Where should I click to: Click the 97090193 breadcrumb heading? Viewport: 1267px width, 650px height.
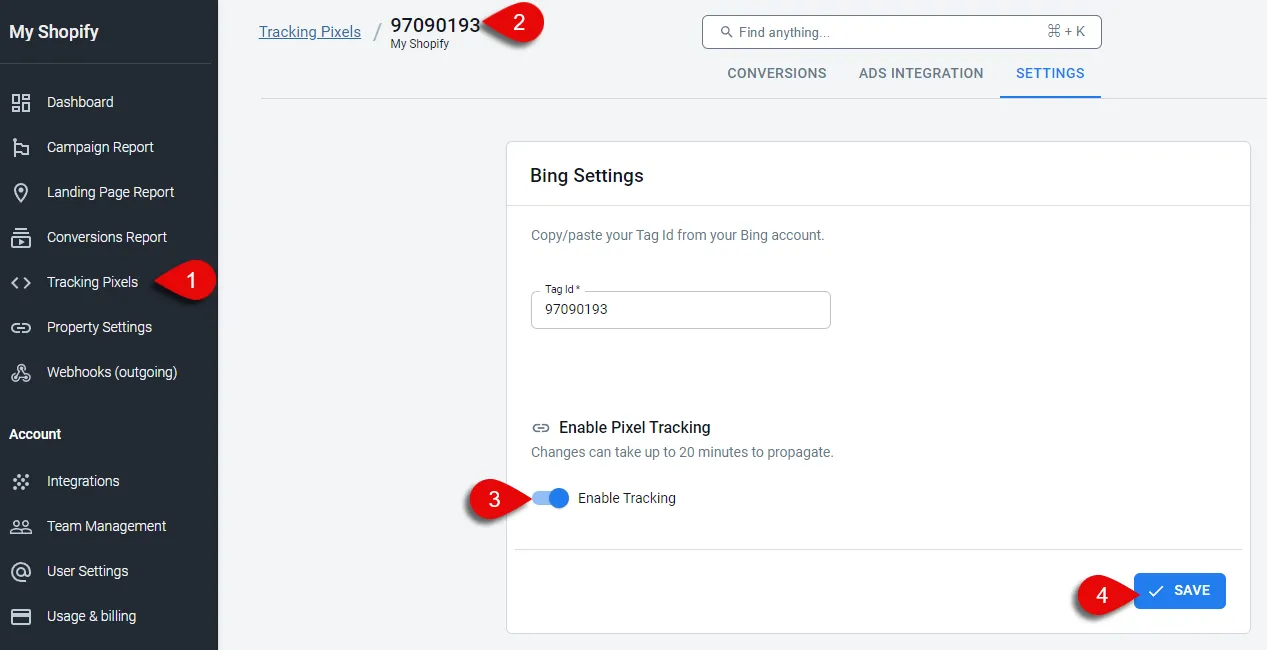(x=436, y=25)
